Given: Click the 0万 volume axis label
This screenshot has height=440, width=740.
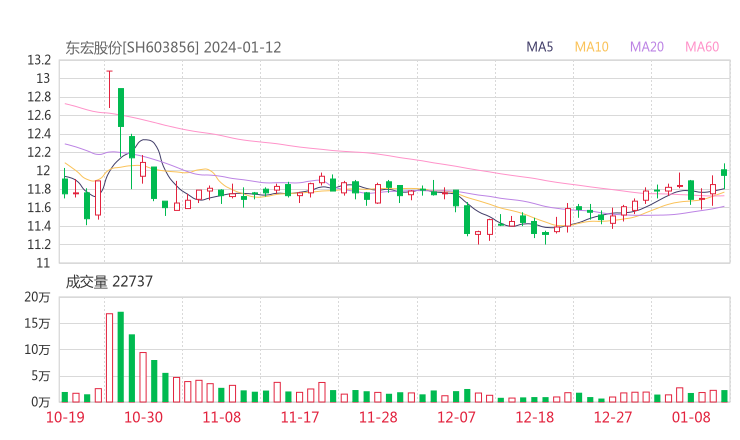Looking at the screenshot, I should pos(41,402).
